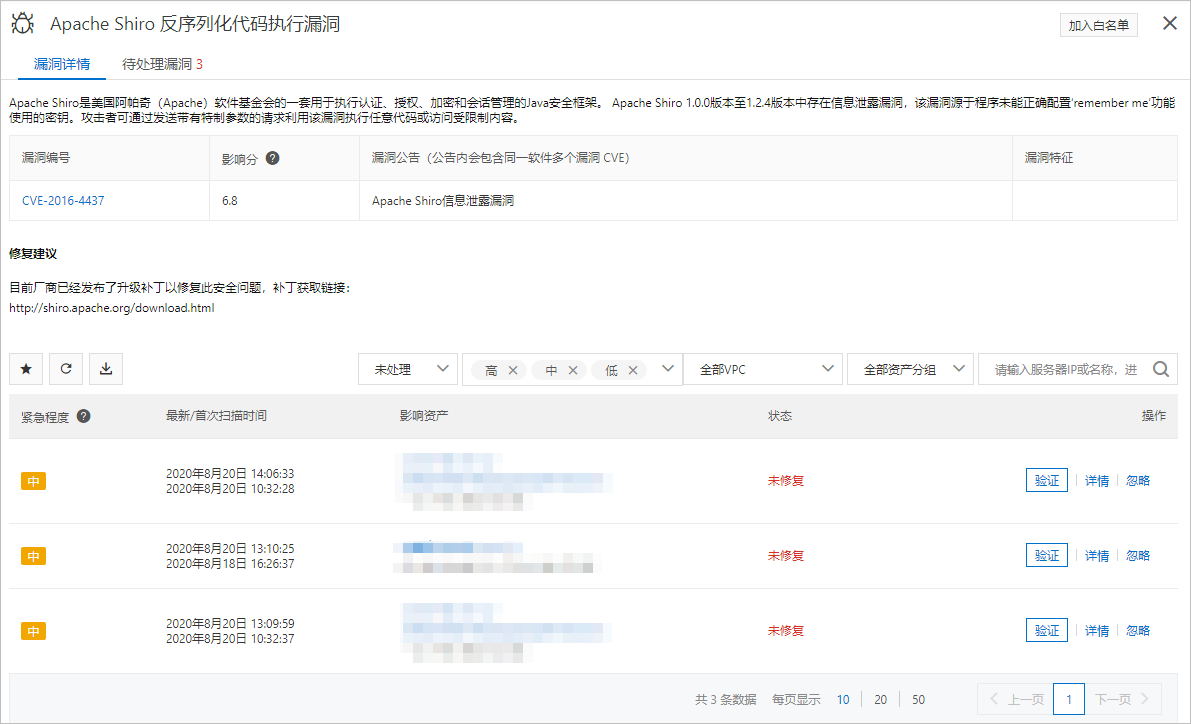Open the 全部VPC dropdown

click(763, 369)
